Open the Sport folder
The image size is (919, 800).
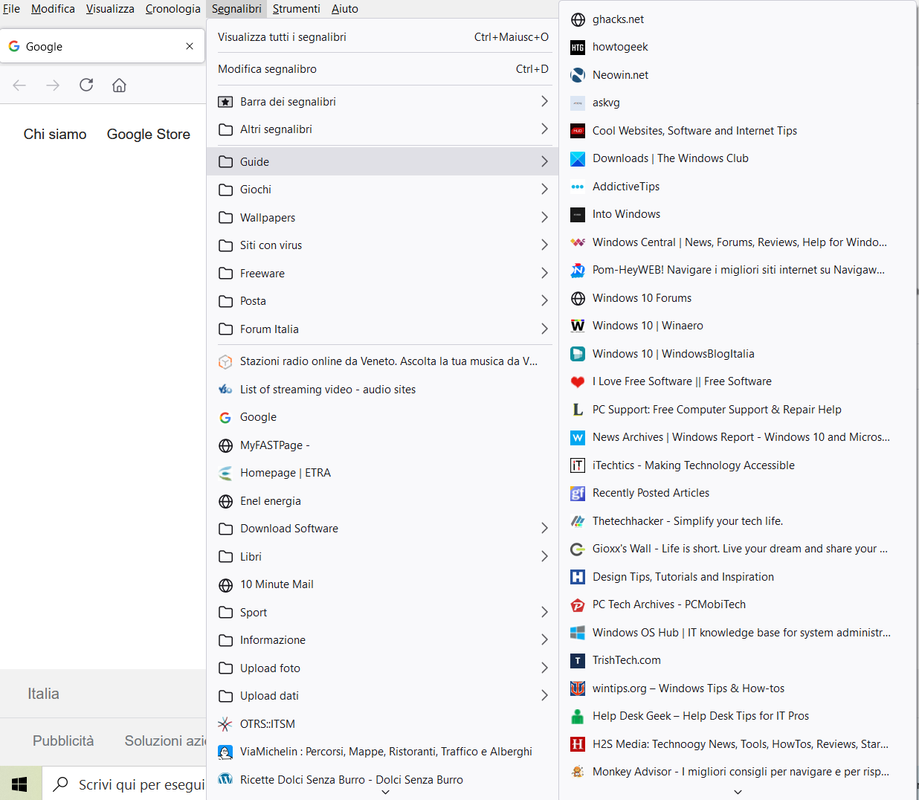pos(383,612)
